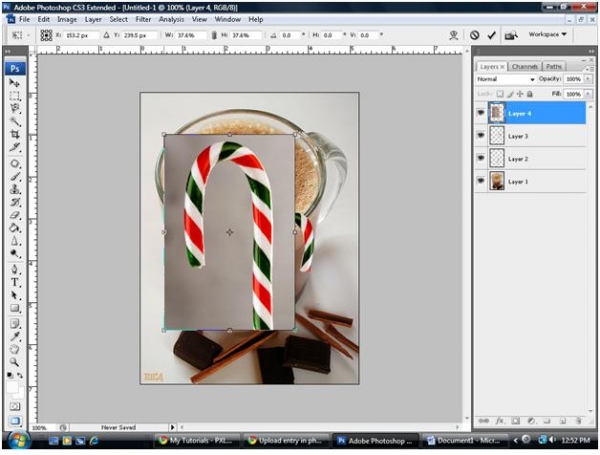
Task: Select the Brush tool
Action: [x=15, y=176]
